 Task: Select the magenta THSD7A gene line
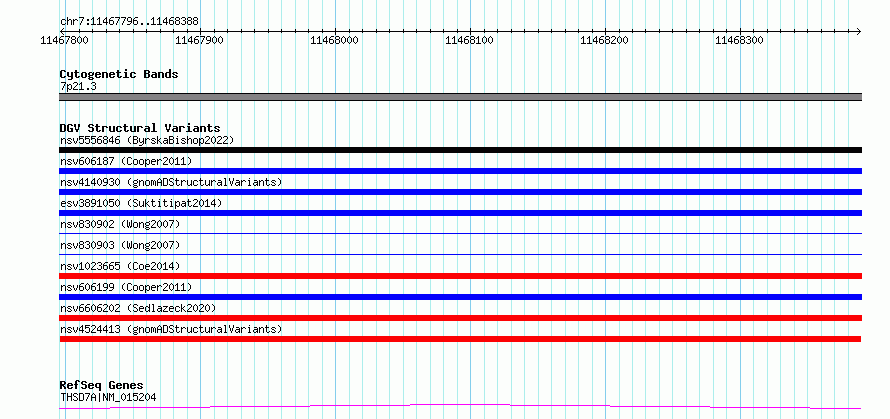click(x=460, y=407)
